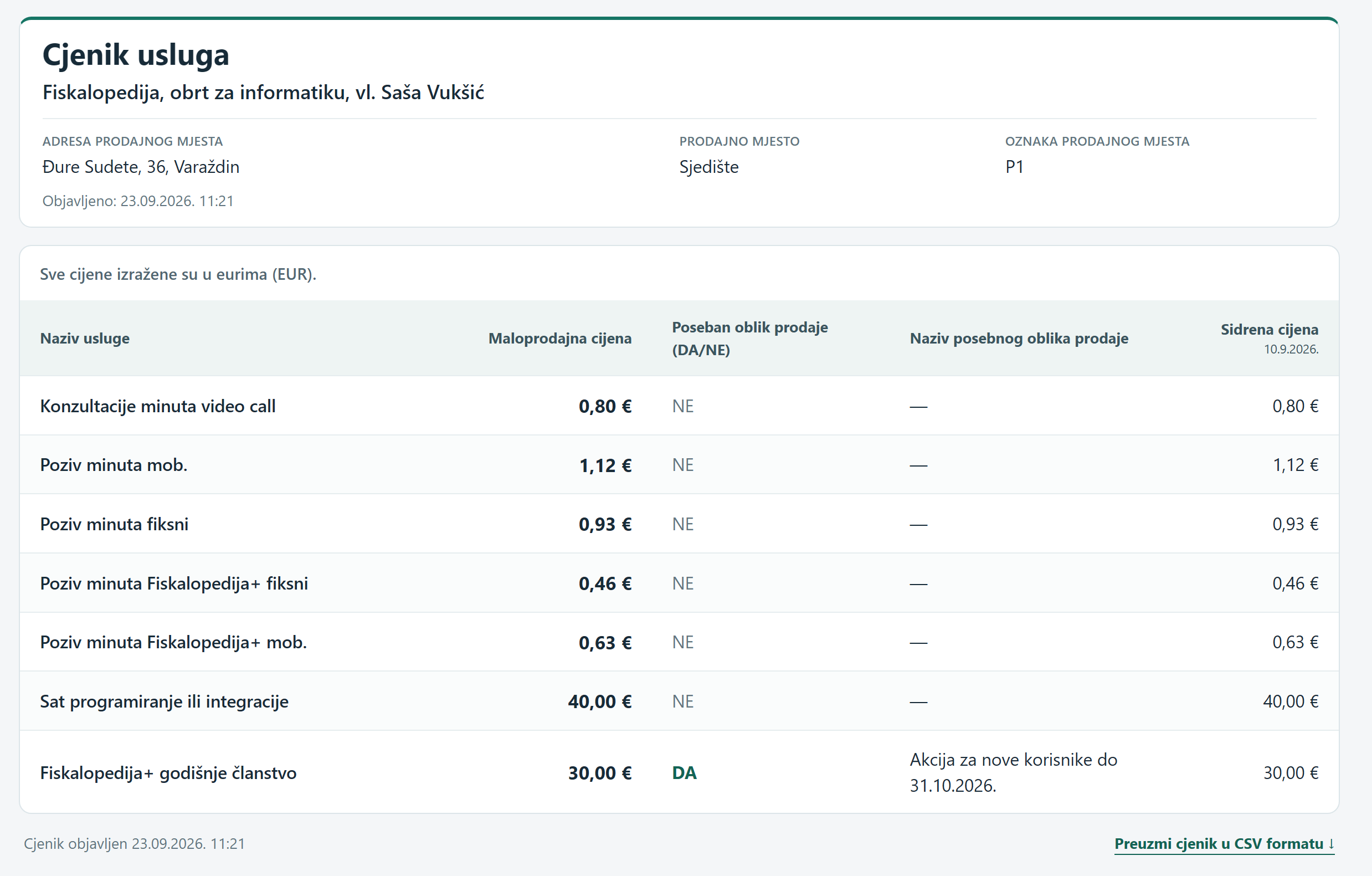This screenshot has width=1372, height=876.
Task: Click OZNAKA PRODAJNOG MJESTA label
Action: tap(1097, 141)
